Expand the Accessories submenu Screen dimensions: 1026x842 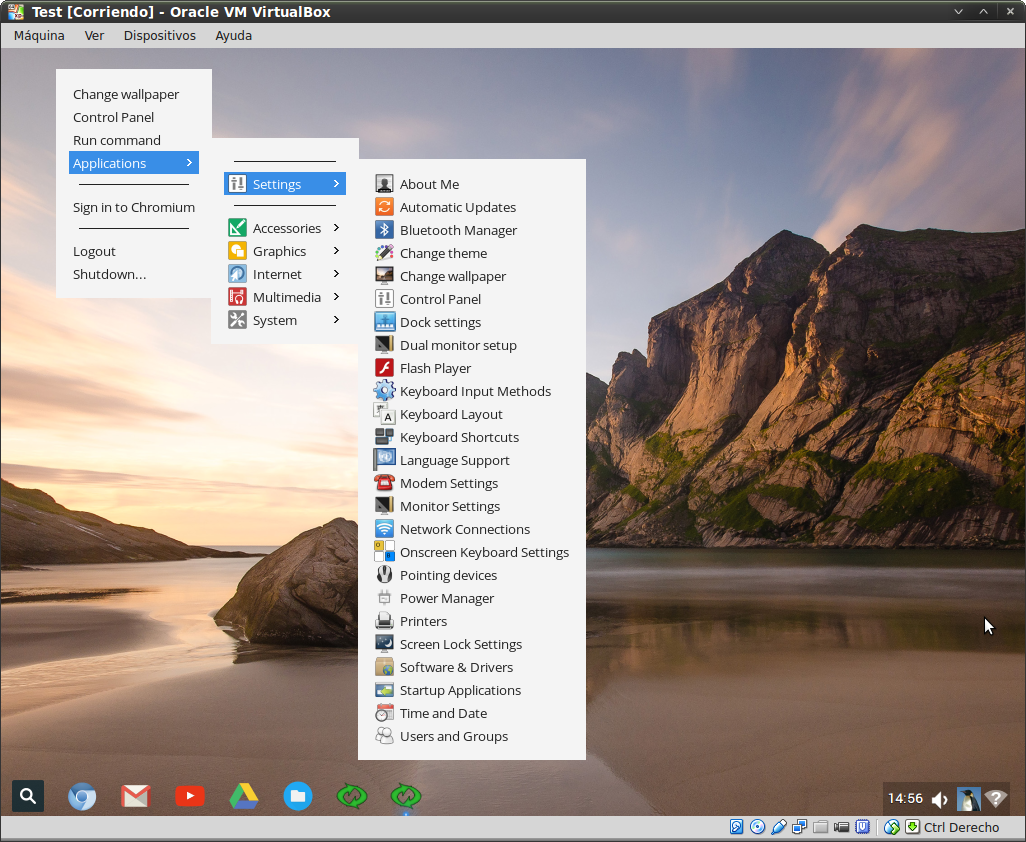(x=285, y=228)
